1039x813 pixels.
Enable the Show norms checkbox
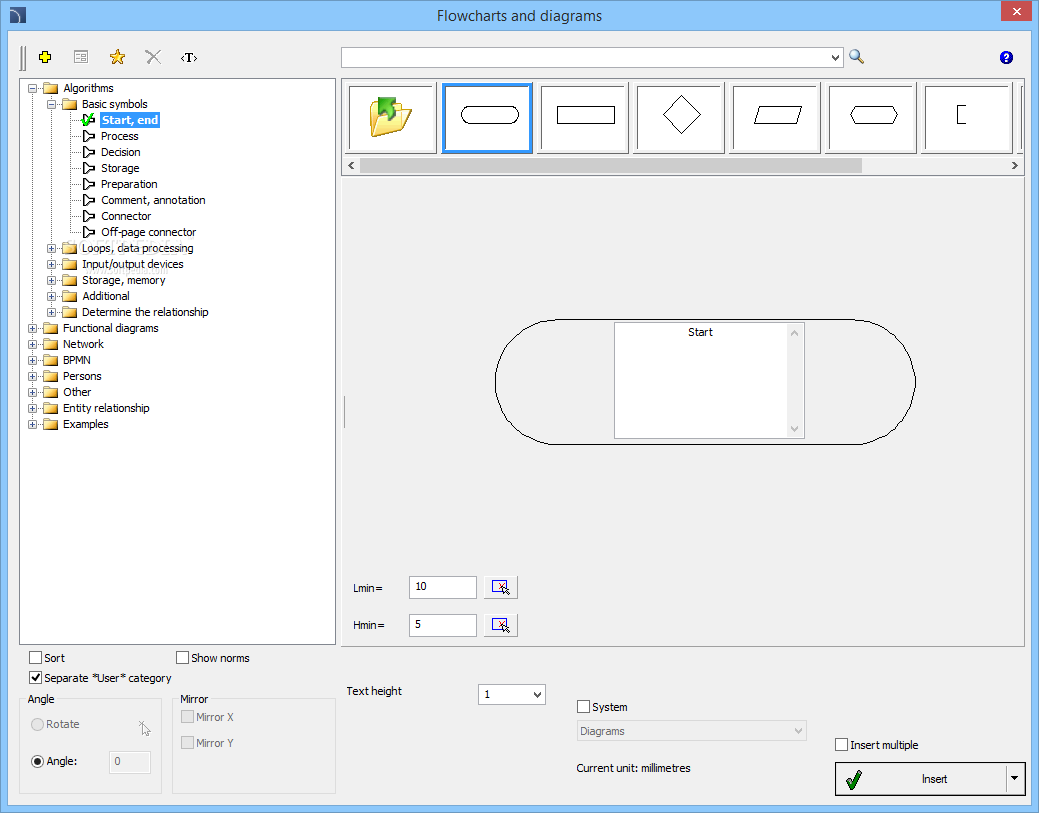coord(182,658)
